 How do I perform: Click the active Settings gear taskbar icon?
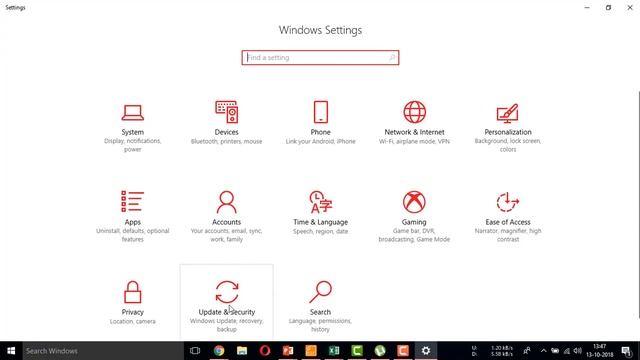coord(426,351)
